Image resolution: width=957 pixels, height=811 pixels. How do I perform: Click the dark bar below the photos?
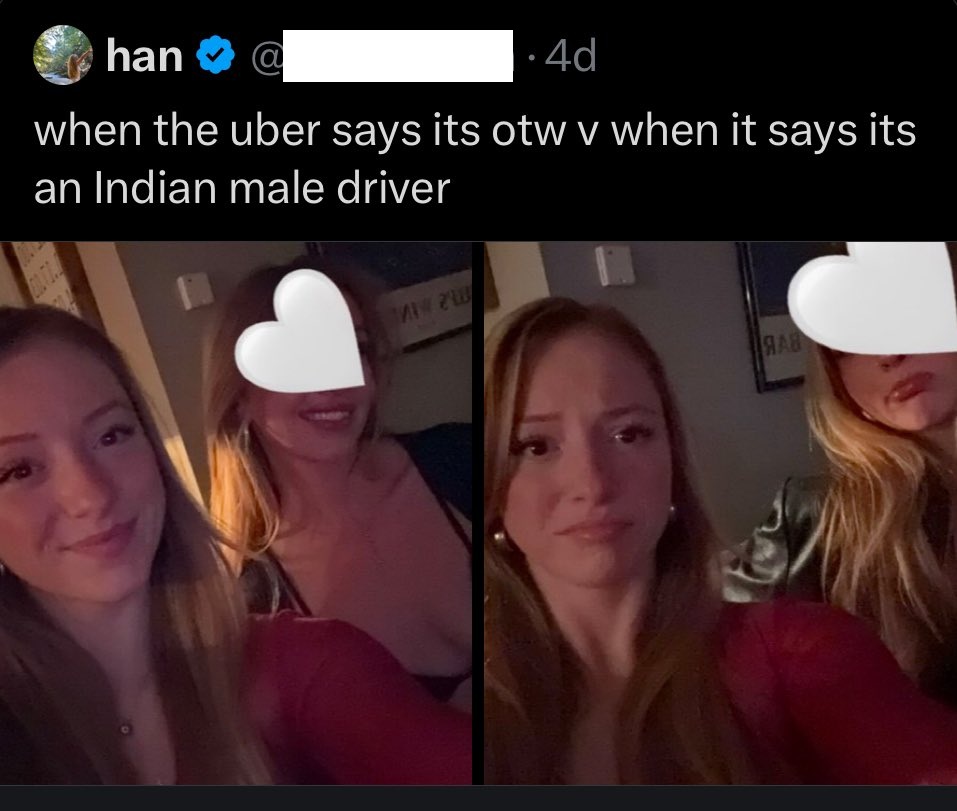click(478, 798)
